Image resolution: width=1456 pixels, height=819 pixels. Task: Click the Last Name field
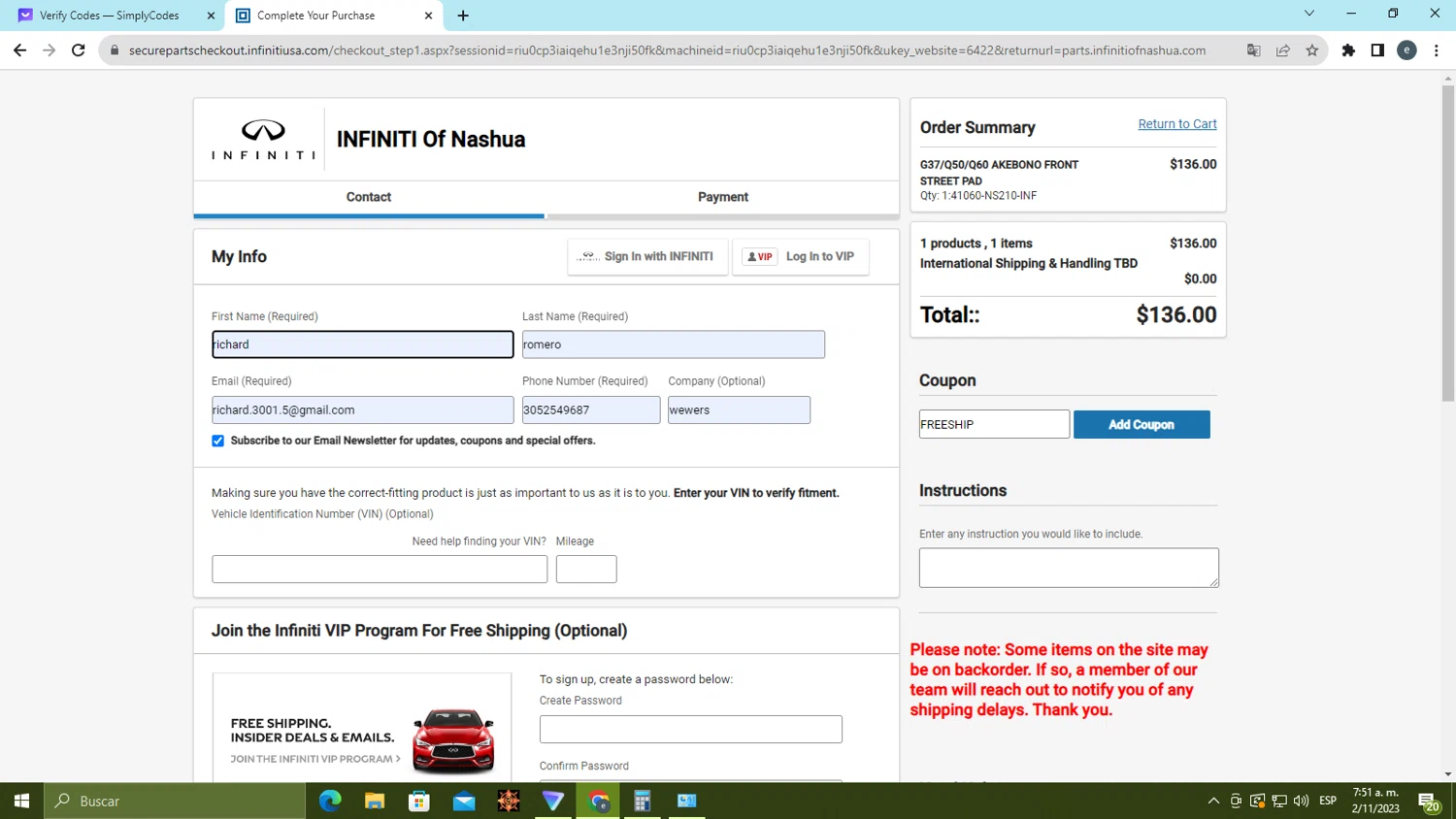click(x=674, y=344)
